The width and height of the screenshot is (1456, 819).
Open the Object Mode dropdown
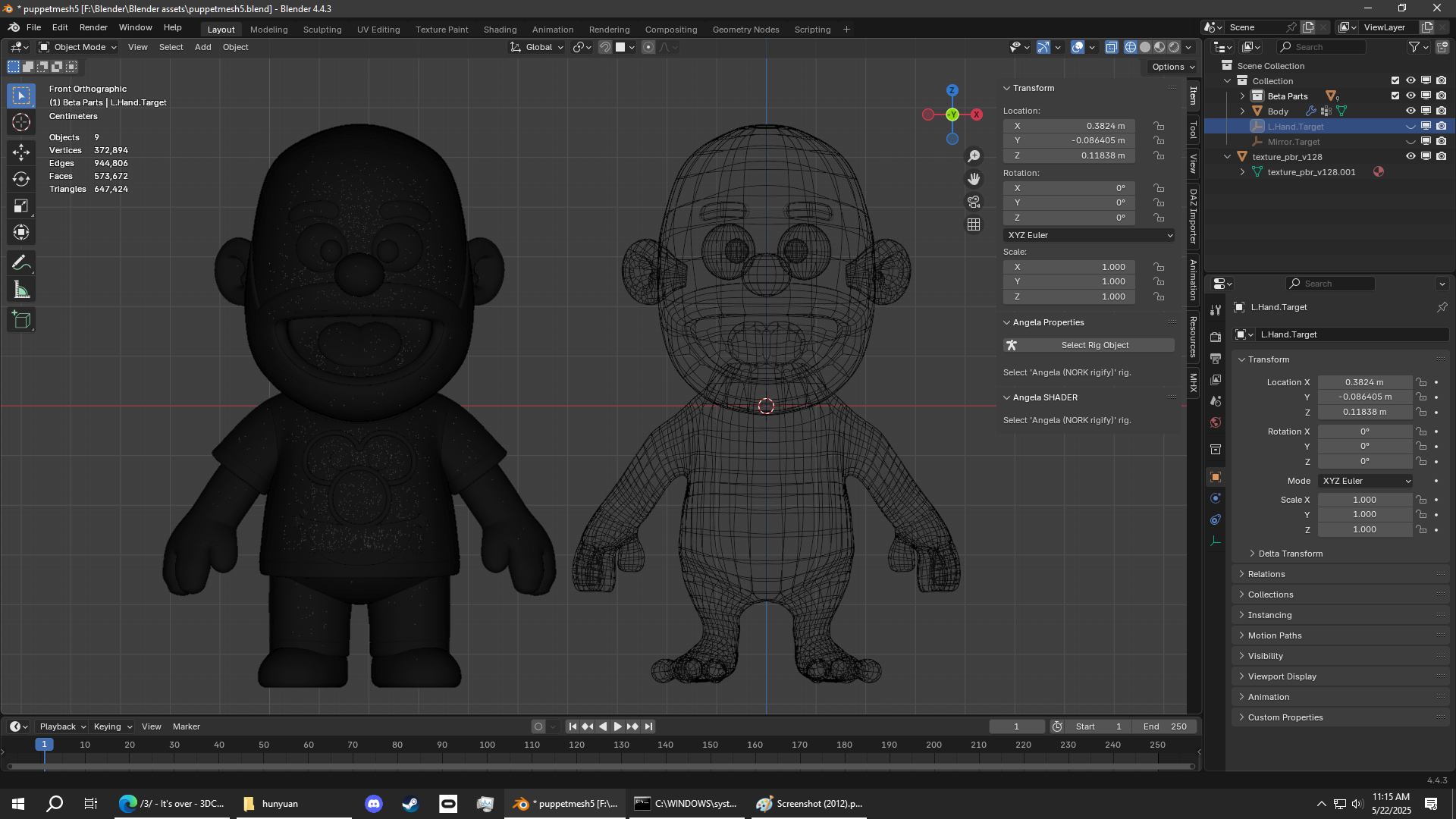click(78, 47)
